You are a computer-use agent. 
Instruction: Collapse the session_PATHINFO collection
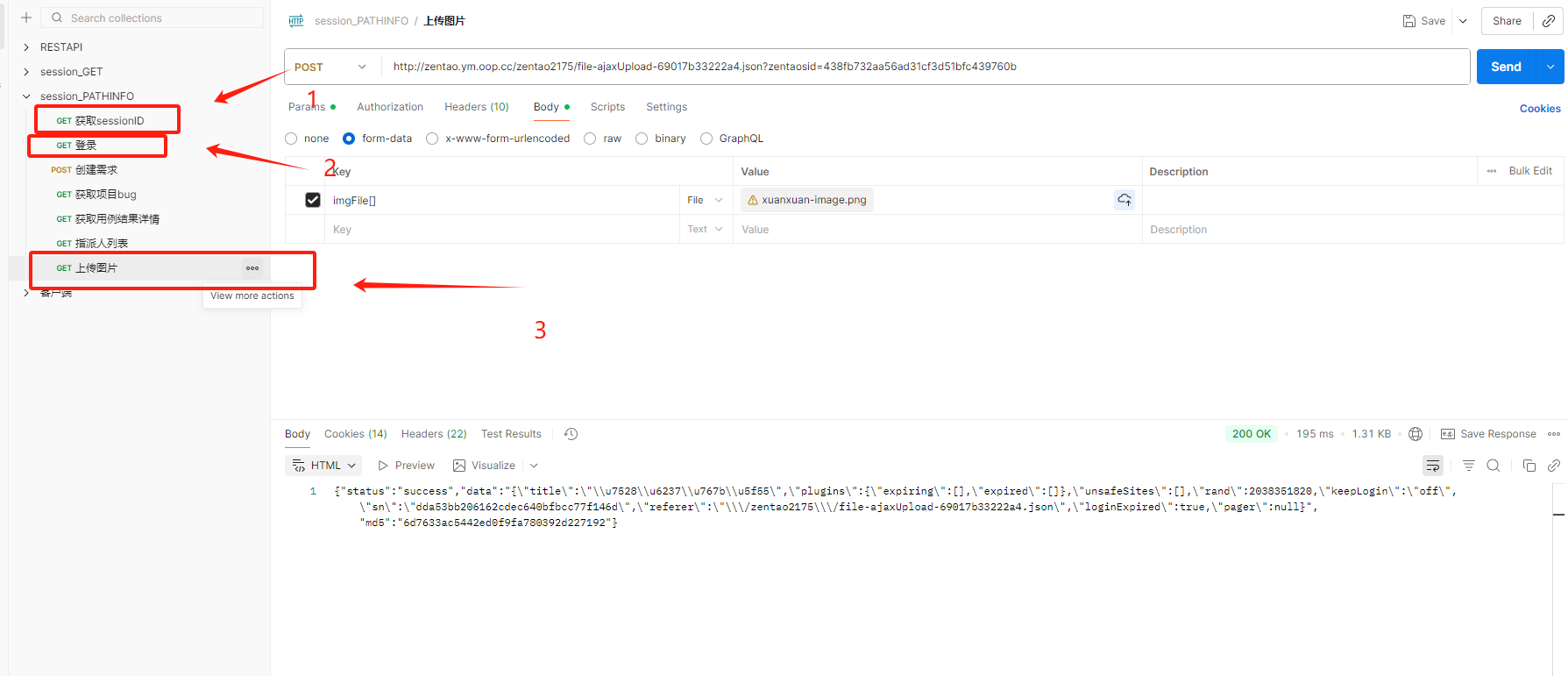[26, 96]
